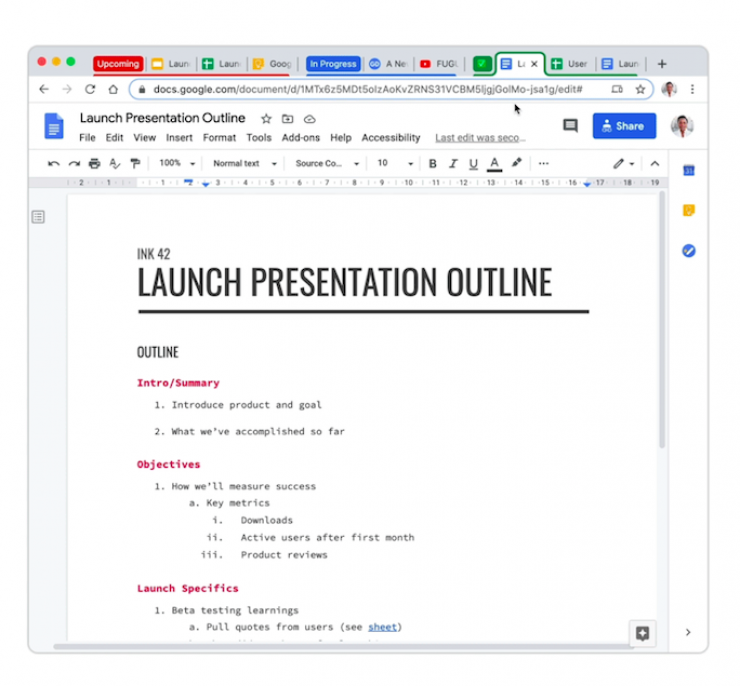Open the 'sheet' hyperlink in the document
Viewport: 740px width, 686px height.
(383, 627)
